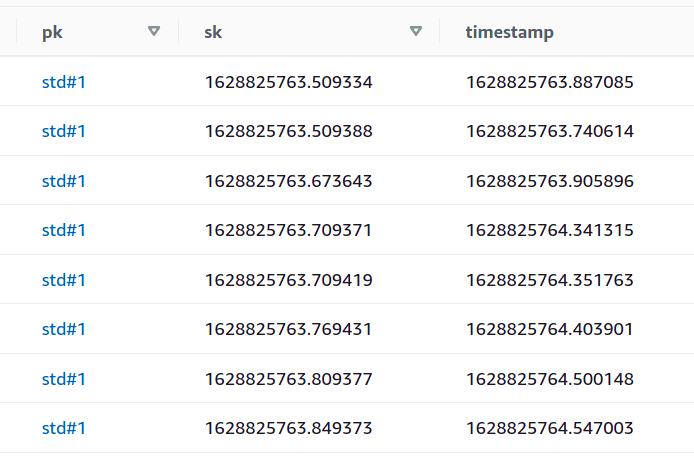Open std#1 item with sk 1628825763.509388
694x456 pixels.
pyautogui.click(x=64, y=131)
